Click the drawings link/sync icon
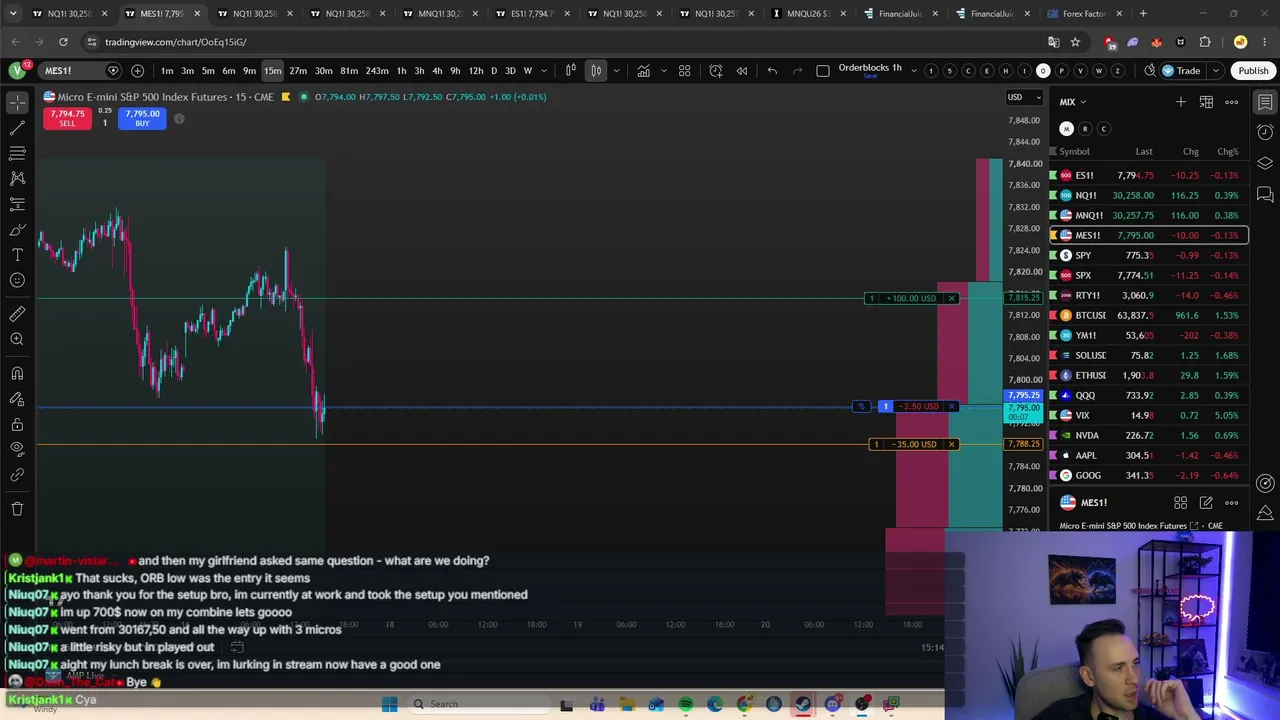Viewport: 1280px width, 720px height. pos(17,475)
